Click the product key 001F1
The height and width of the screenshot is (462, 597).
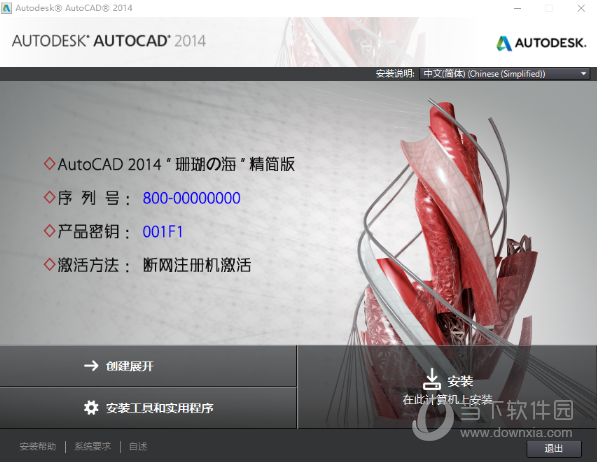tap(163, 232)
